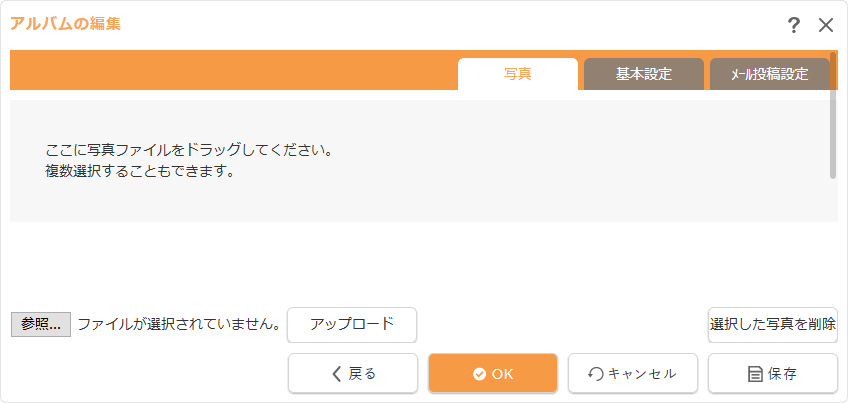Select the メール投稿設定 tab
The width and height of the screenshot is (848, 403).
coord(769,74)
